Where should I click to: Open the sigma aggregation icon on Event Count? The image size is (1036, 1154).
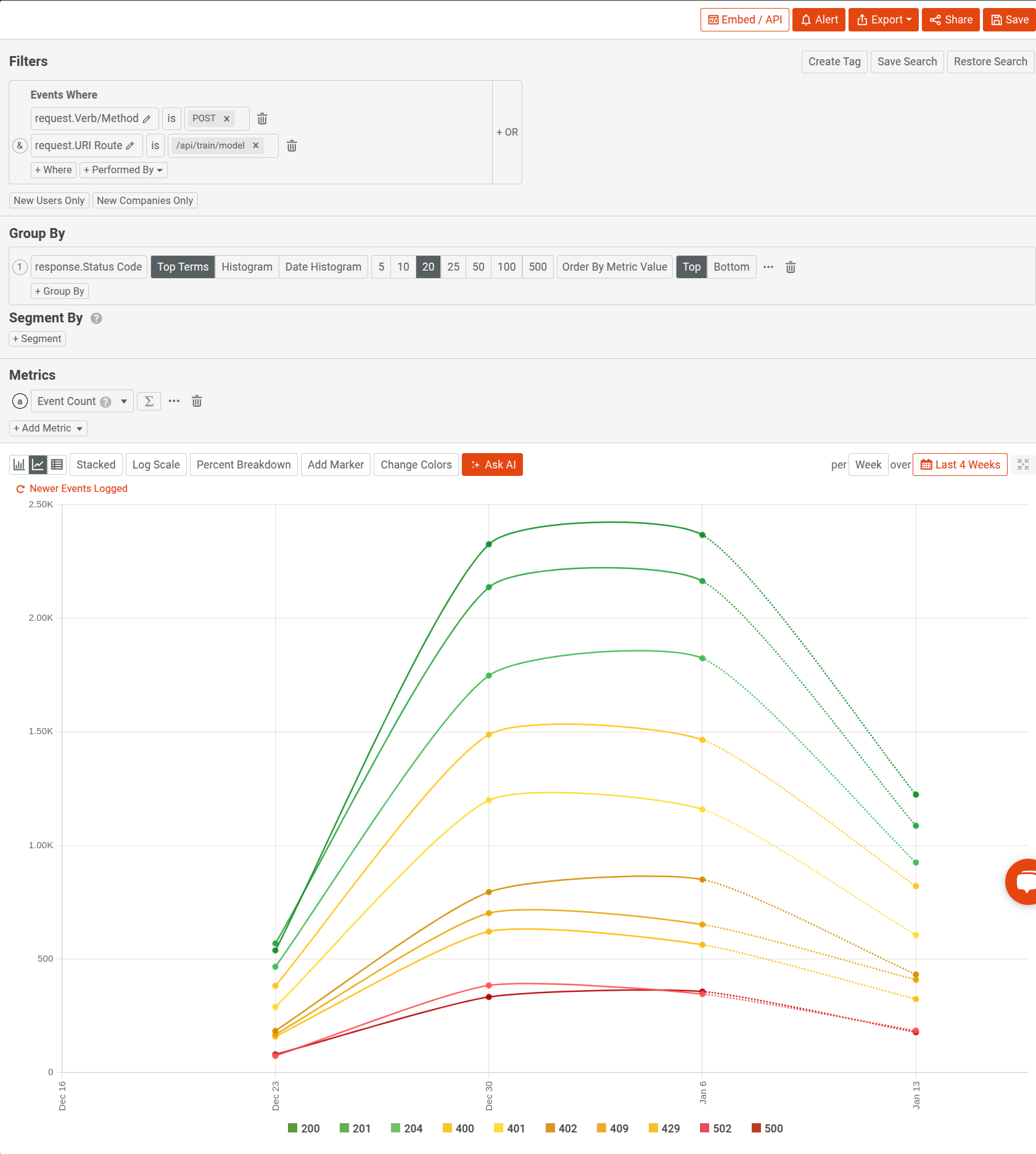(149, 401)
